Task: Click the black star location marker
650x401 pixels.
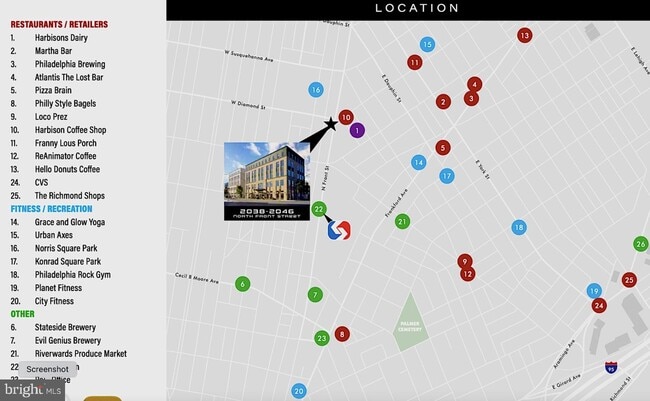Action: [331, 124]
